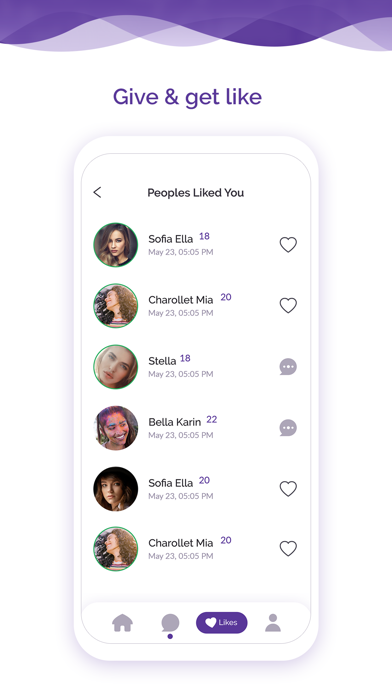Open Bella Karin's colorful avatar
This screenshot has width=392, height=696.
[x=115, y=428]
